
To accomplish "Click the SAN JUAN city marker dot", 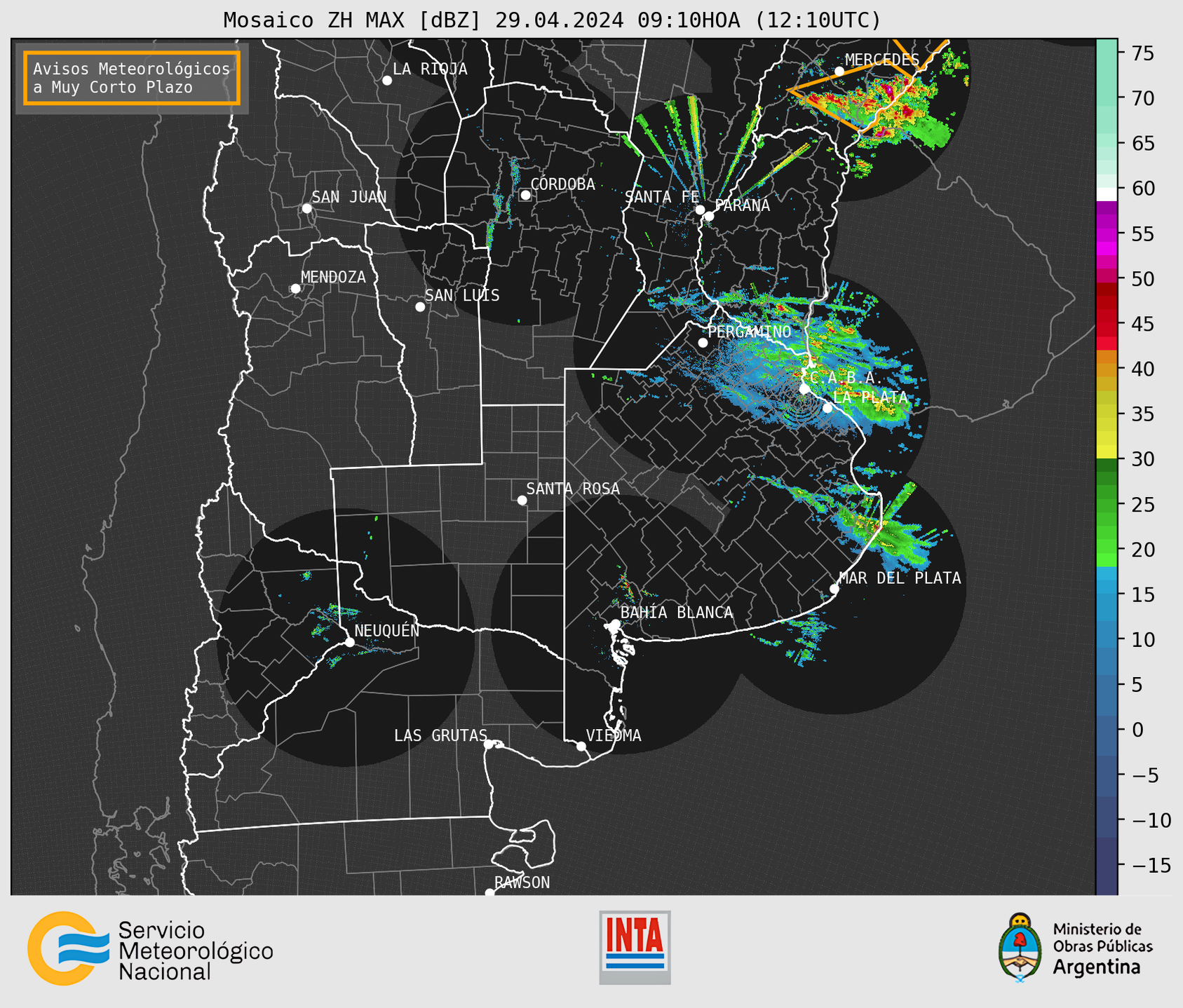I will pos(306,208).
